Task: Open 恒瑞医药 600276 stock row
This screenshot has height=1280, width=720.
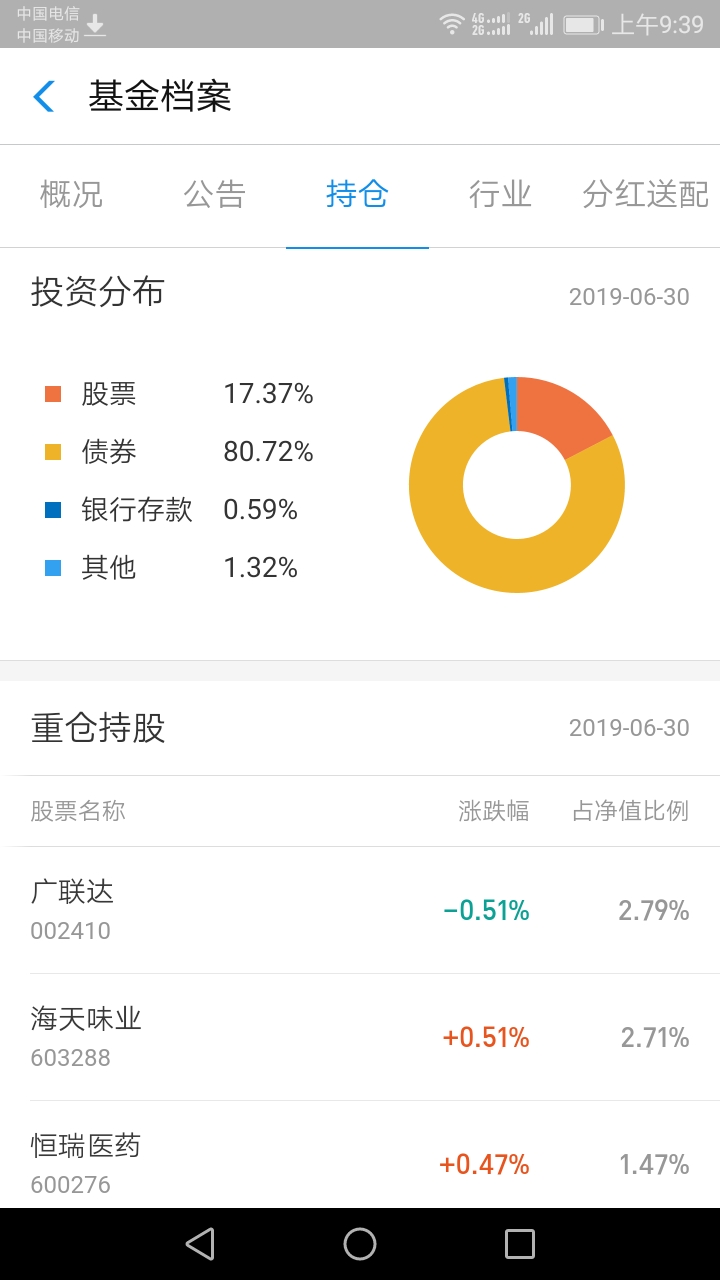Action: pos(360,1155)
